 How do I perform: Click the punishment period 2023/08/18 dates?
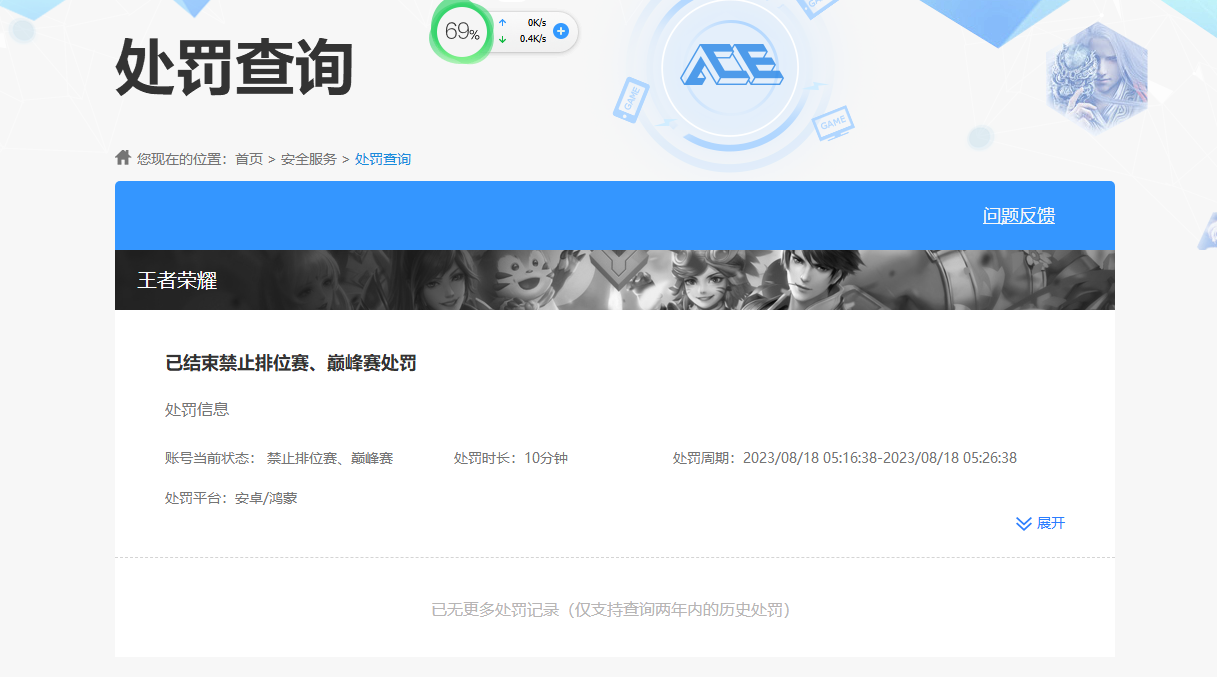(880, 458)
